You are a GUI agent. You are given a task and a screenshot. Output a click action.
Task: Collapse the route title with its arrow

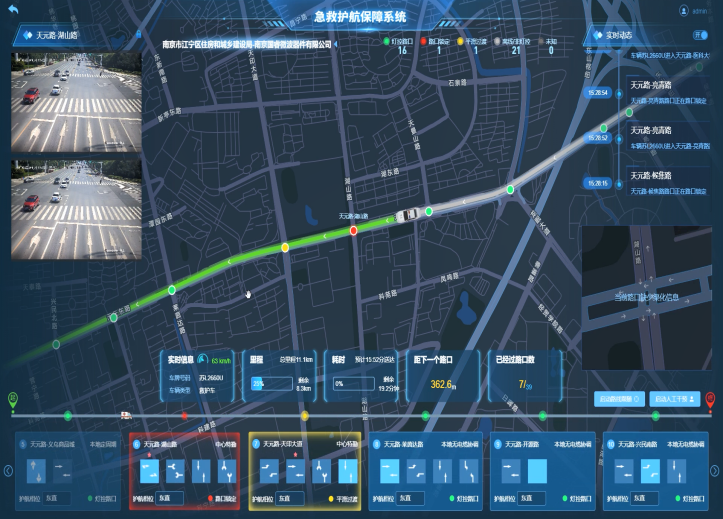(335, 44)
